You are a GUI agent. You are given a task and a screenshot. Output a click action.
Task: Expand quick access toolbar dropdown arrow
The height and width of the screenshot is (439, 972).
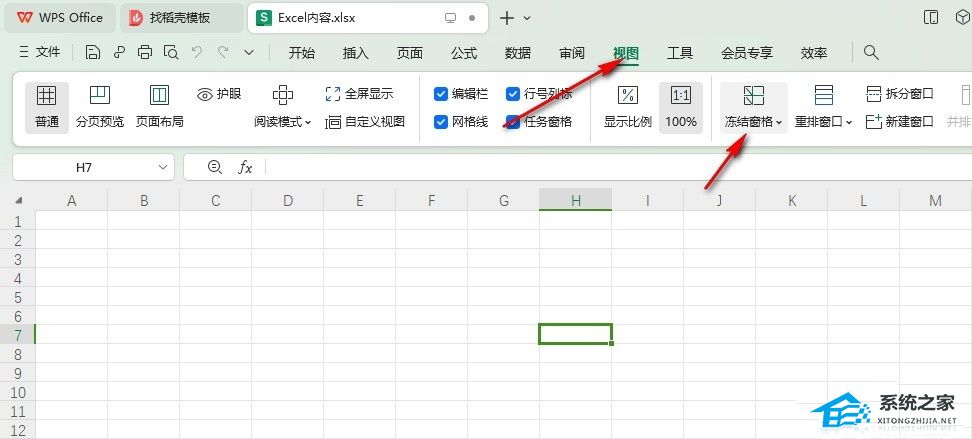click(x=249, y=53)
